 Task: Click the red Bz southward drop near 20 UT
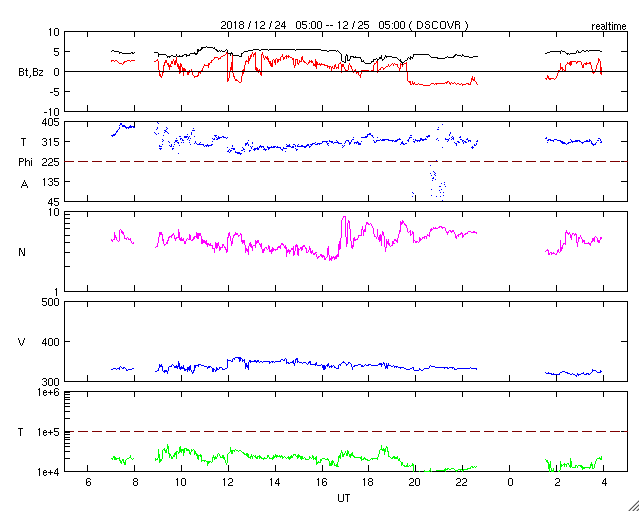407,73
